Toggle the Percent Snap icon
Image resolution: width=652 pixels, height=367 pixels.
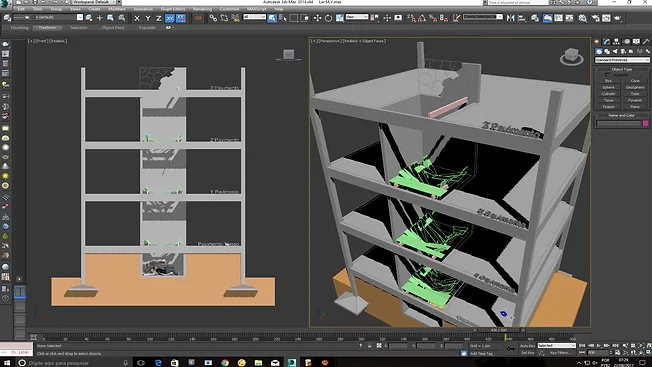point(433,18)
